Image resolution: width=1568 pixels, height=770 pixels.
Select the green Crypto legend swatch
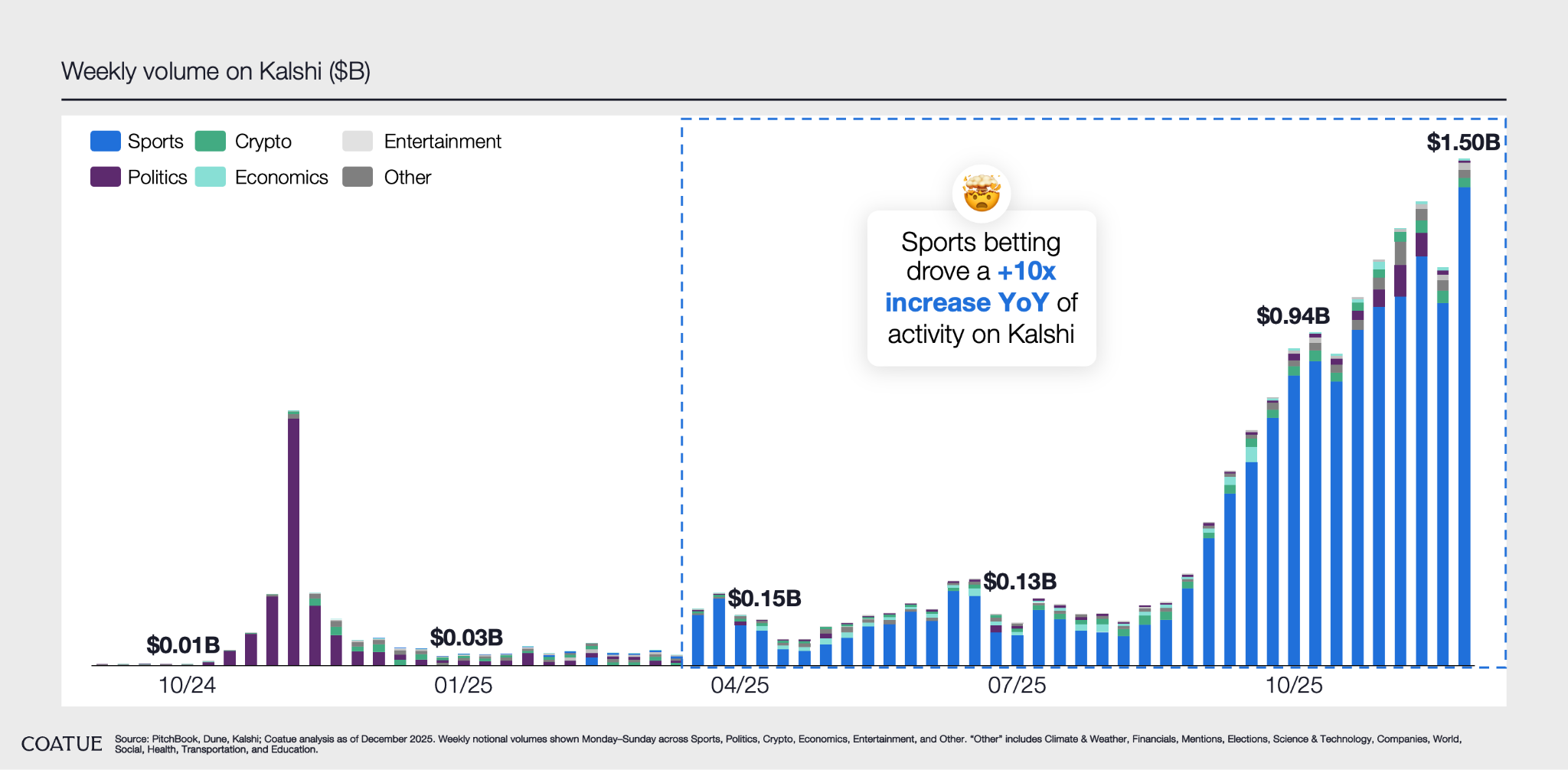pyautogui.click(x=211, y=142)
